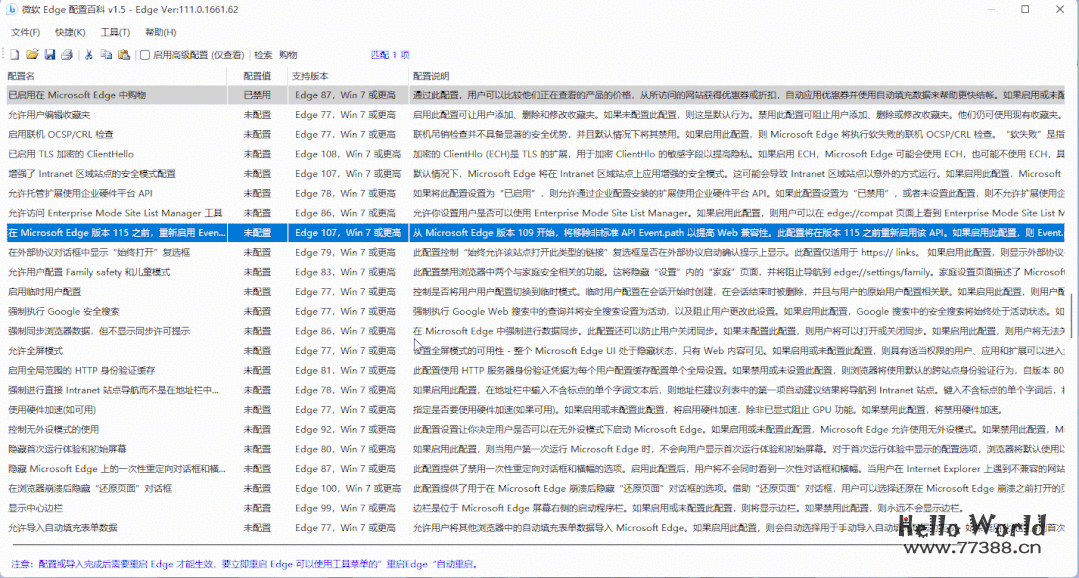Select the 显示中心边栏 configuration row

coord(36,508)
